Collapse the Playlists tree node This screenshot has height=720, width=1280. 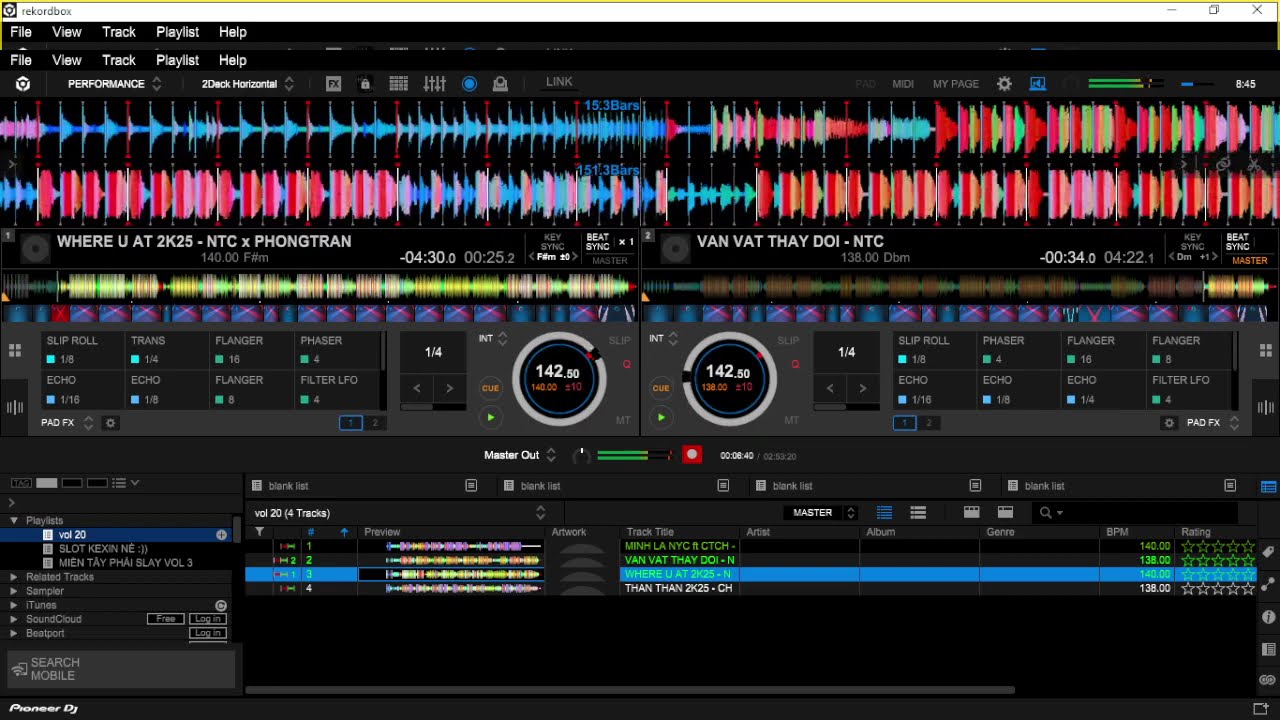(14, 521)
